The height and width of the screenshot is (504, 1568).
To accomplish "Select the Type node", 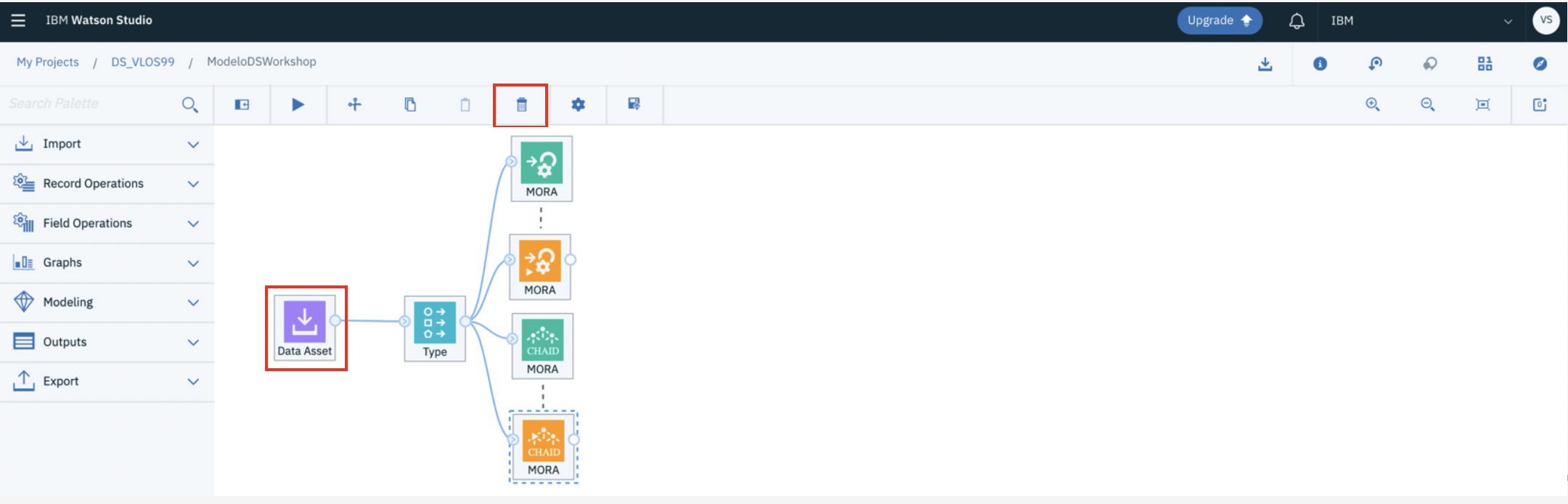I will [x=435, y=328].
